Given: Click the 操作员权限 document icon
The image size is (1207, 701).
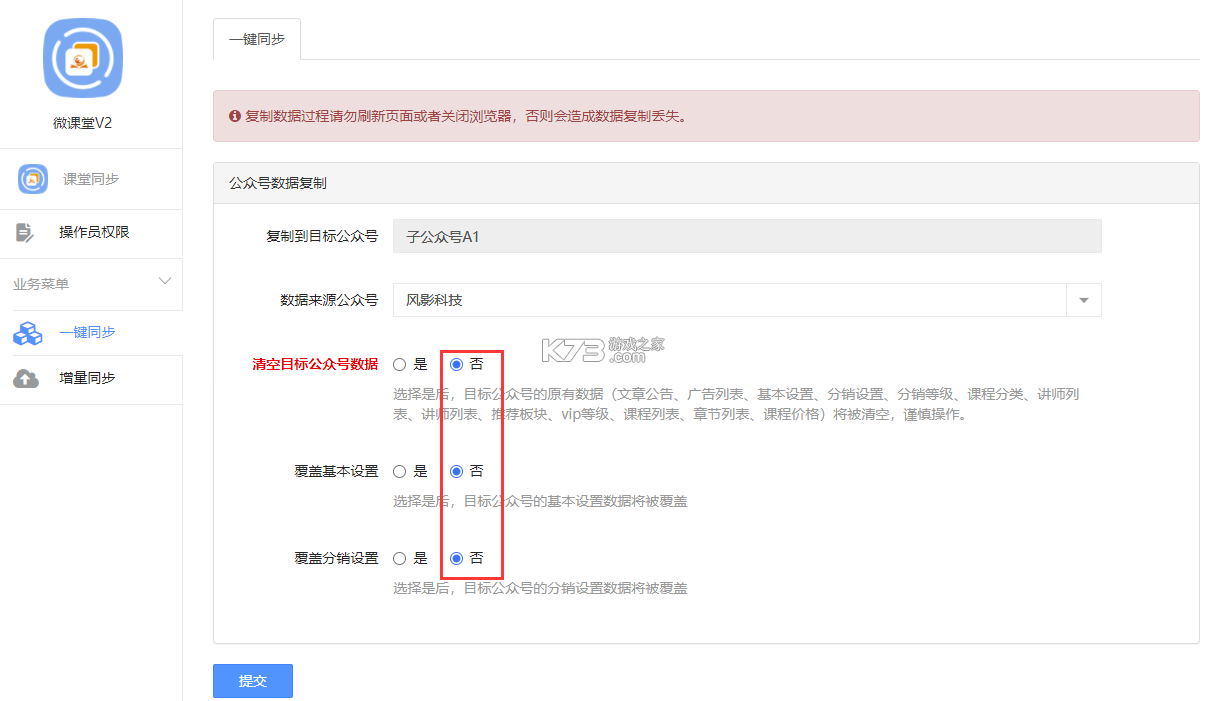Looking at the screenshot, I should point(25,232).
